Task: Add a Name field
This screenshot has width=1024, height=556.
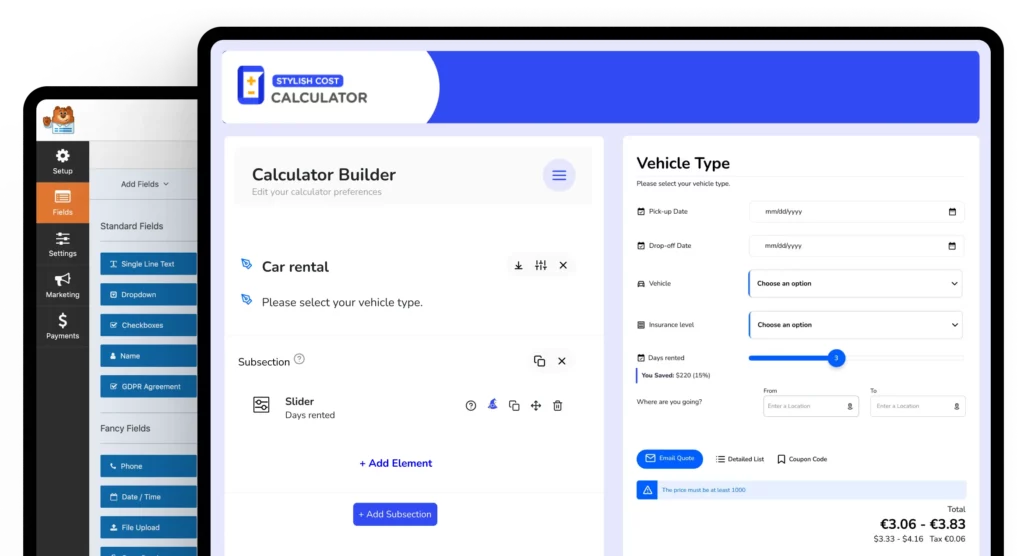Action: (x=148, y=356)
